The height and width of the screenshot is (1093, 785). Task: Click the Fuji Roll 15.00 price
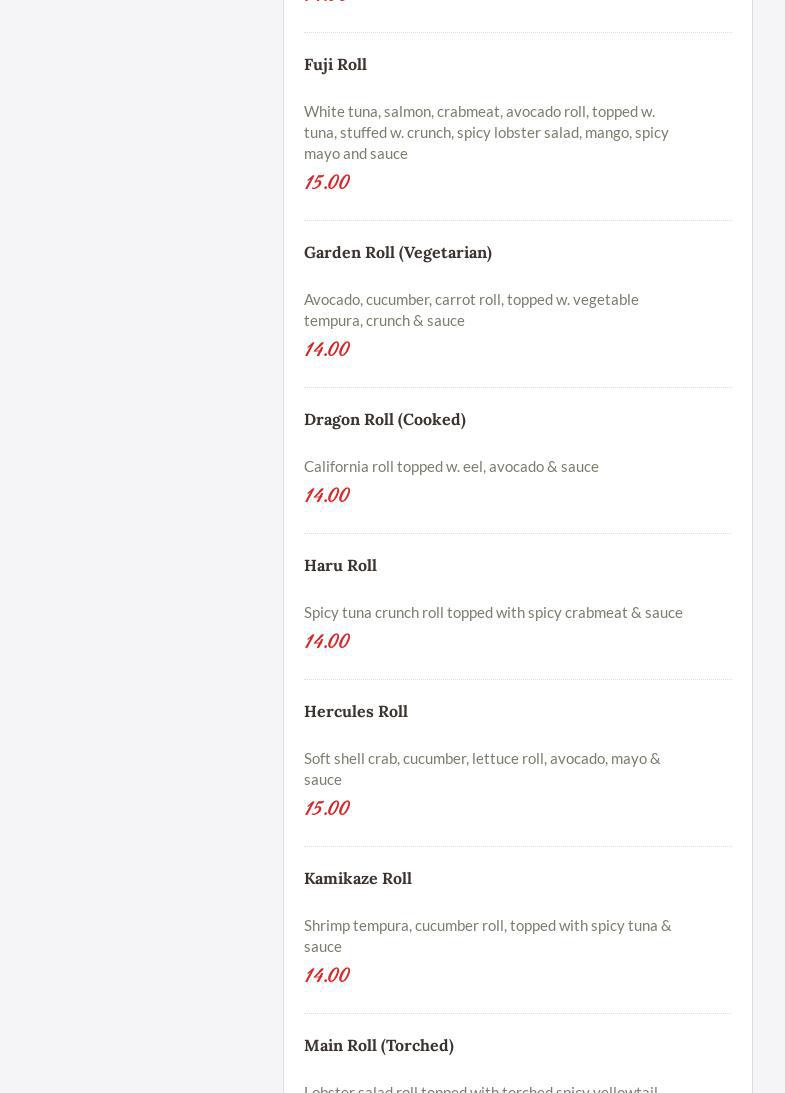pos(326,182)
